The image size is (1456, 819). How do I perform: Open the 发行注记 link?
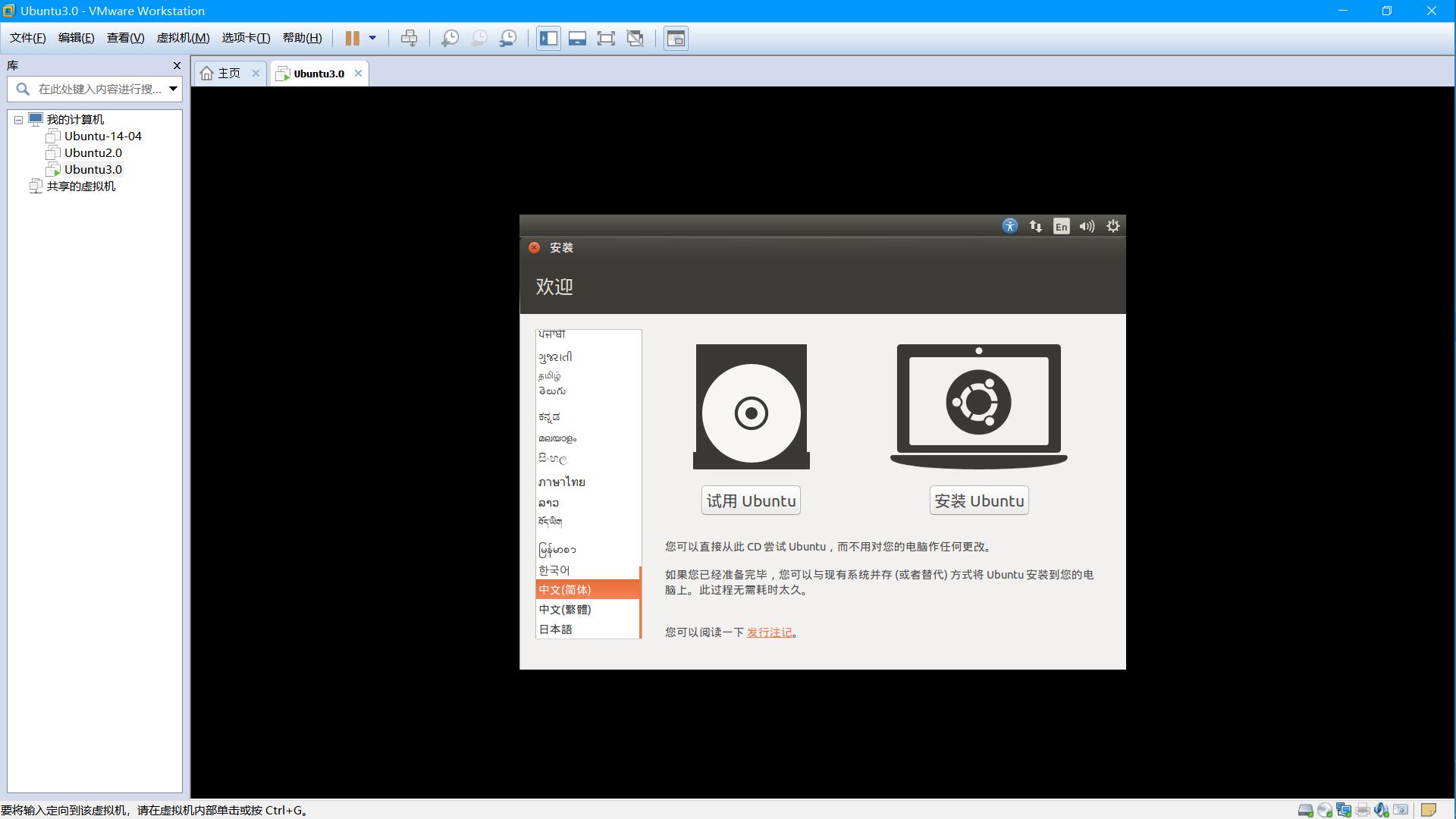[769, 632]
